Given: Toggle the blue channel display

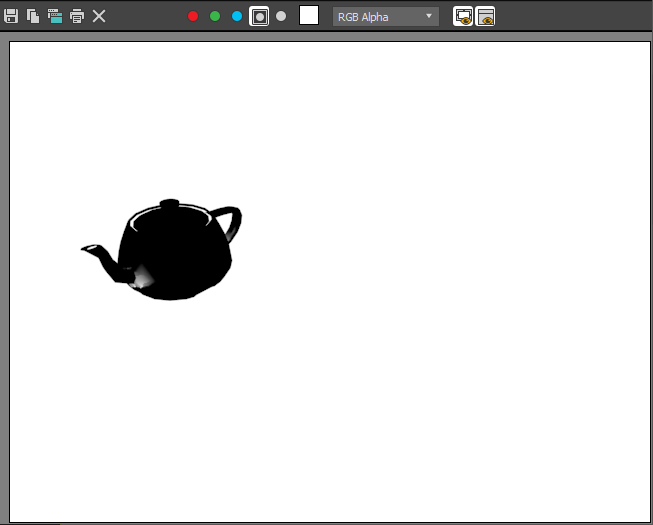Looking at the screenshot, I should click(237, 16).
